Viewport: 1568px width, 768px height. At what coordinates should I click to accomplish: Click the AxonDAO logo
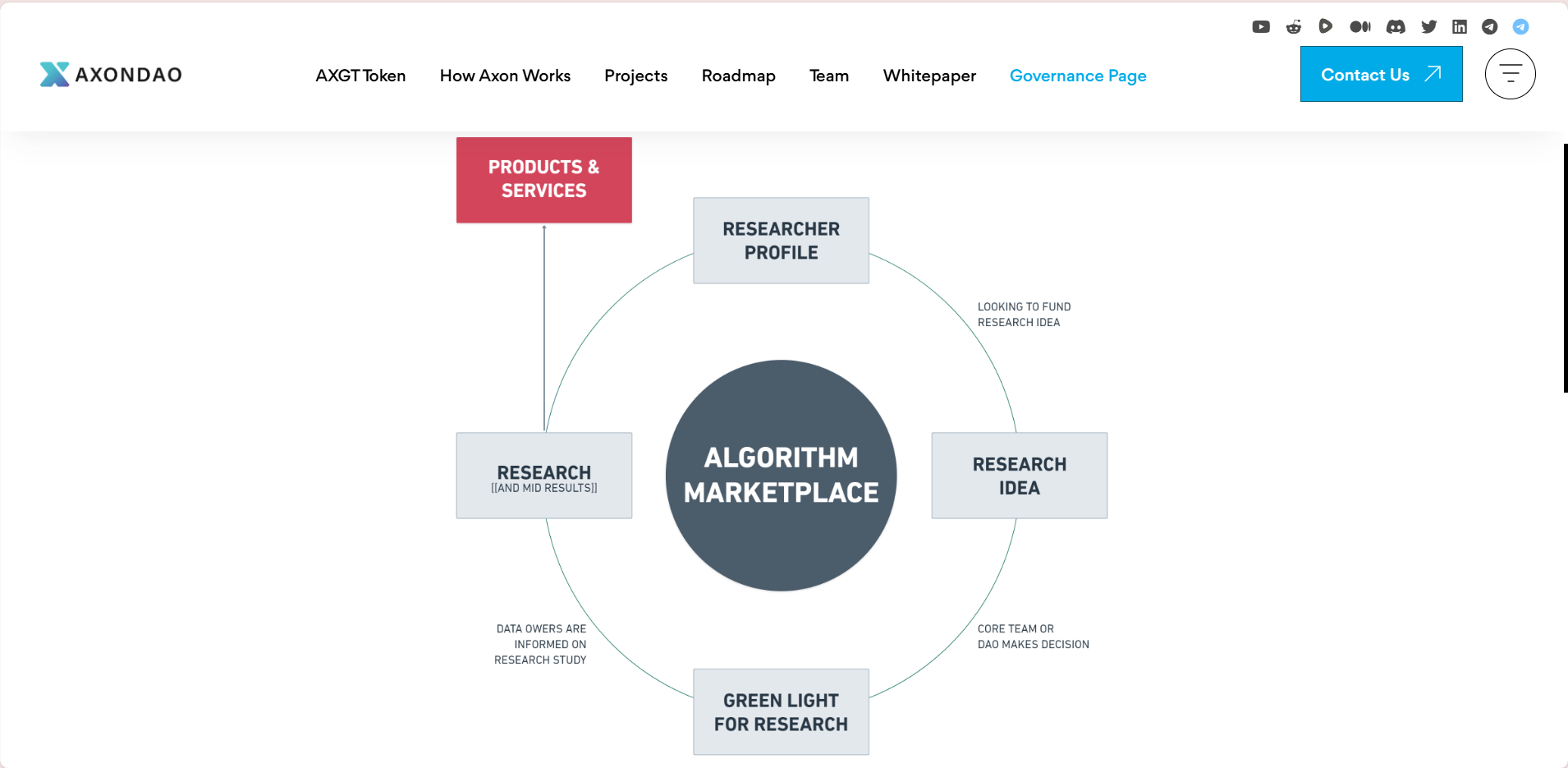(111, 75)
